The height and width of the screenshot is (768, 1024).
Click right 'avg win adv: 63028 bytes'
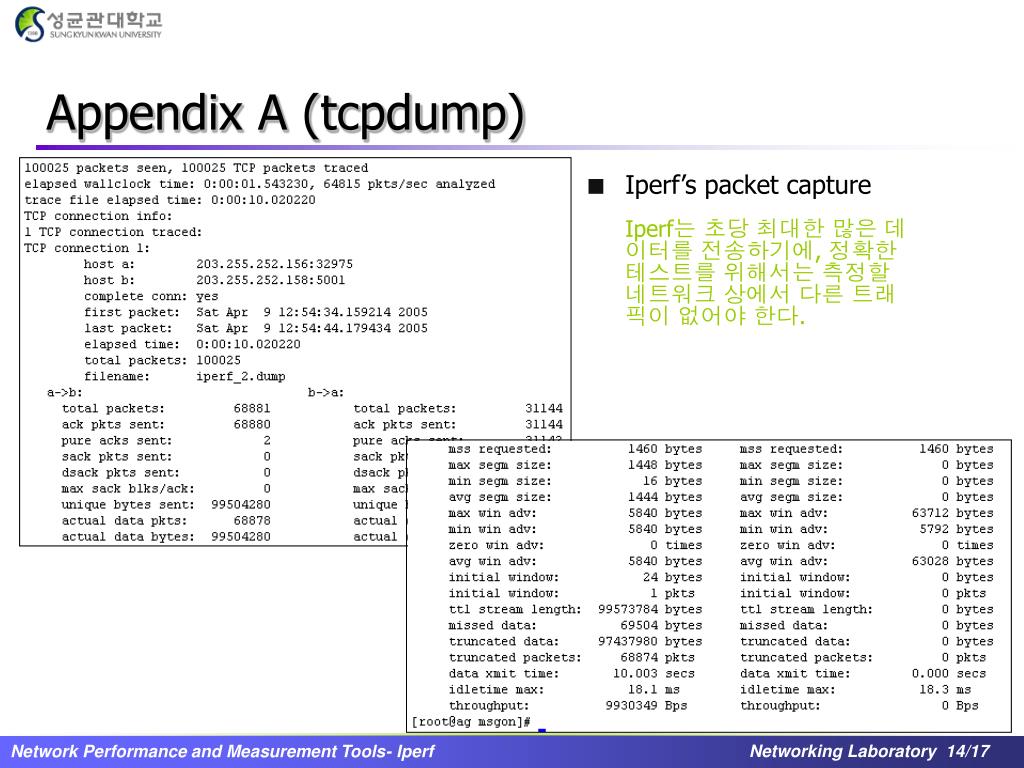pos(867,561)
